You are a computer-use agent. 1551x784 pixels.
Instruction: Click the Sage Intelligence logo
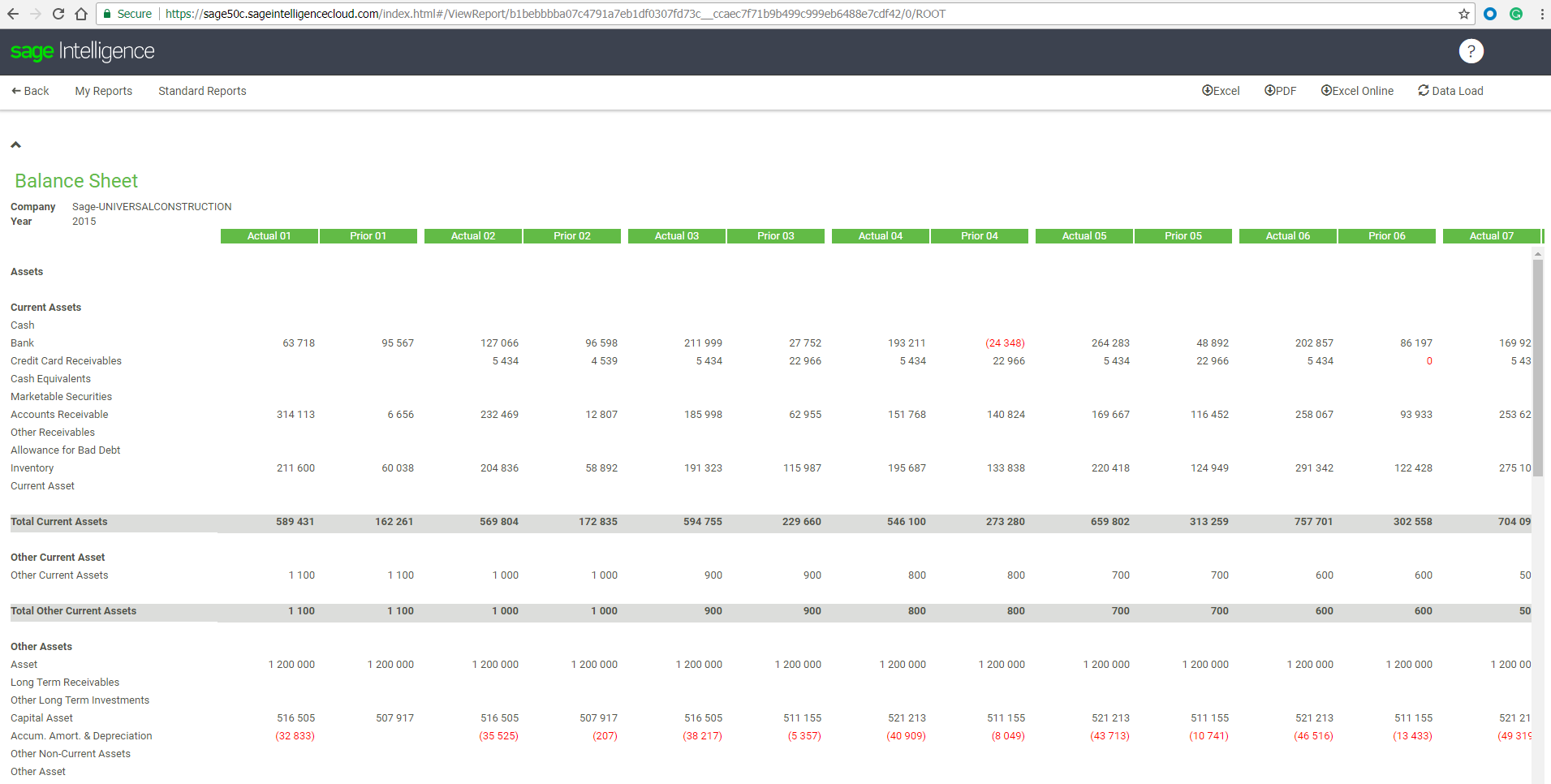click(x=82, y=51)
